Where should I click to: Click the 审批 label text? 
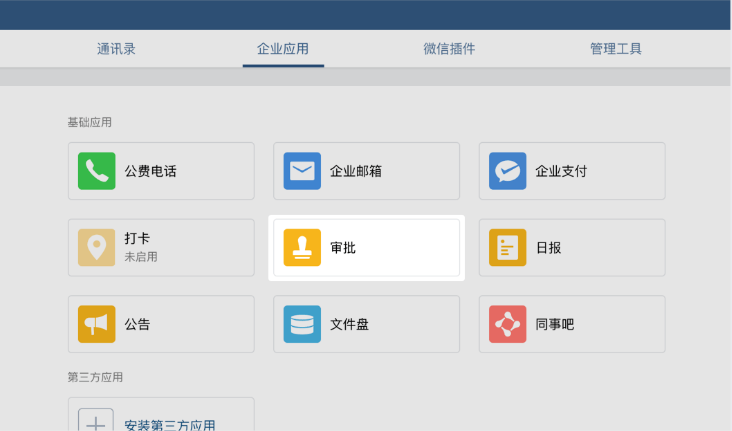point(343,247)
